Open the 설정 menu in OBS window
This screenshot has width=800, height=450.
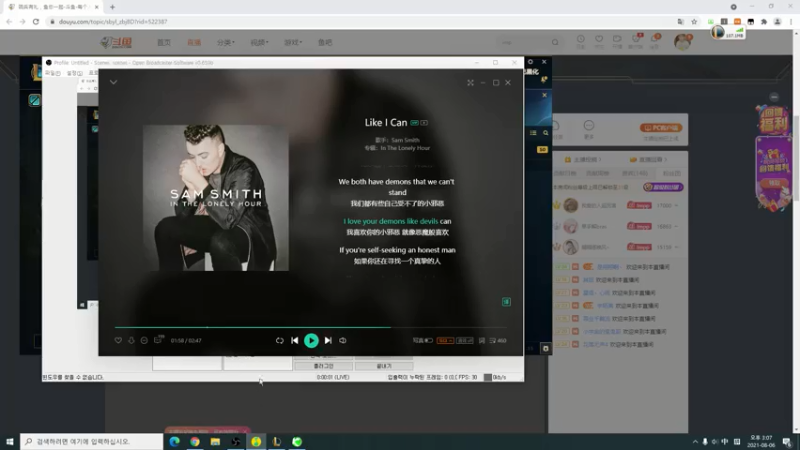point(74,73)
